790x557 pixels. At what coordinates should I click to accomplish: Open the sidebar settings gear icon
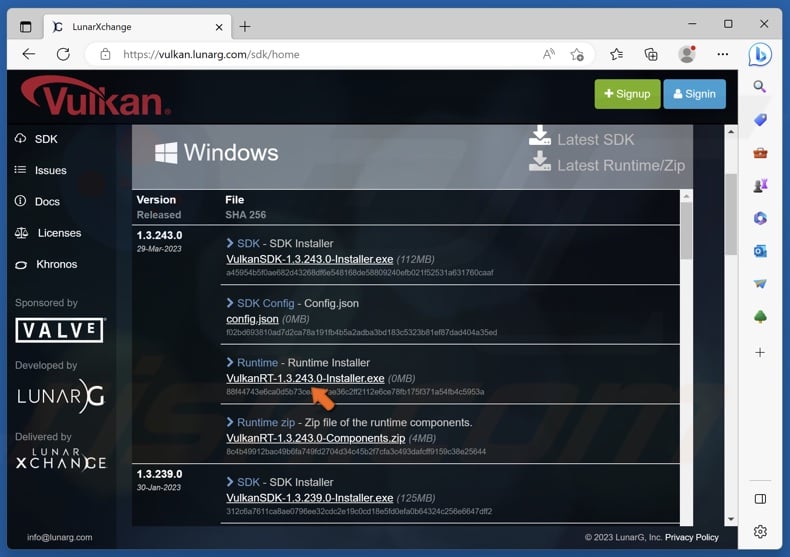coord(760,531)
